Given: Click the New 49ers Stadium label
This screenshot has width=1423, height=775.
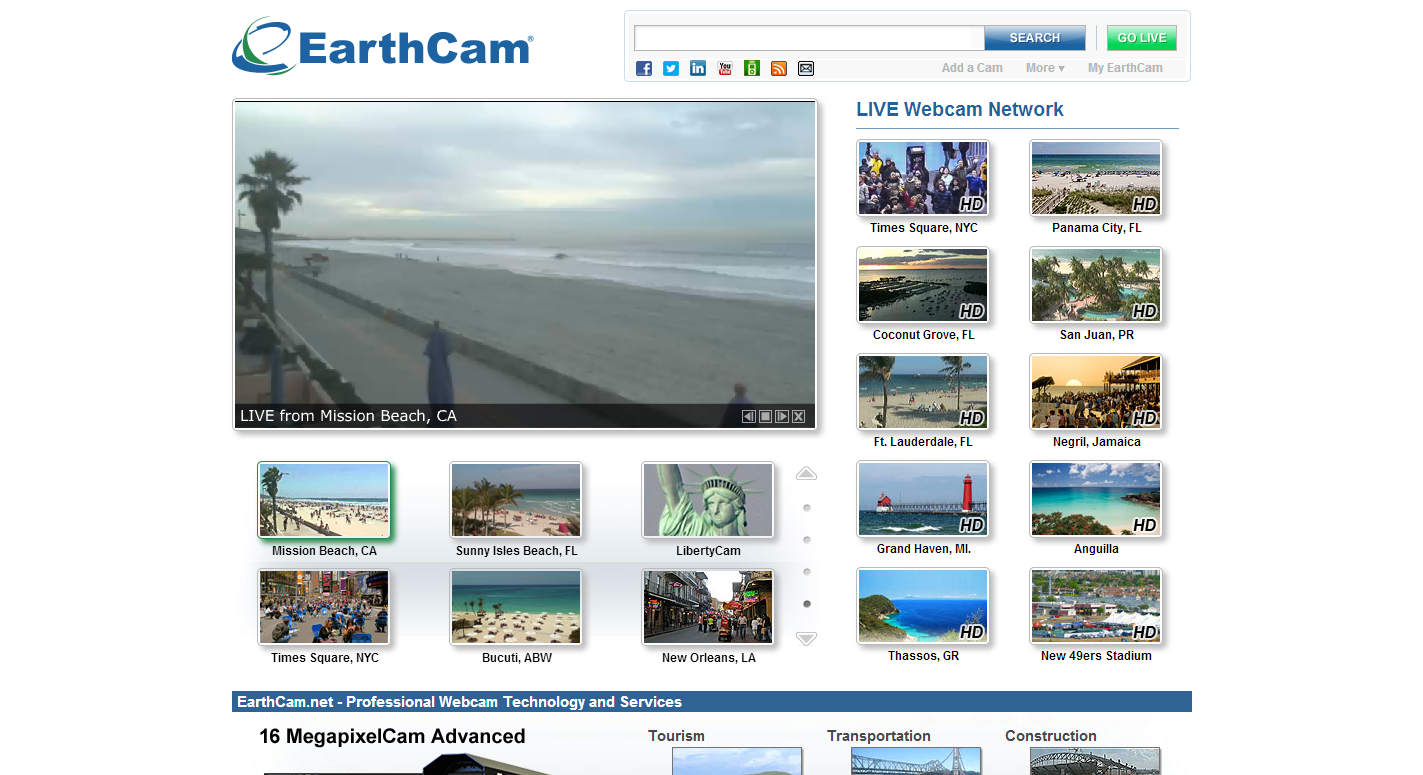Looking at the screenshot, I should (x=1096, y=656).
